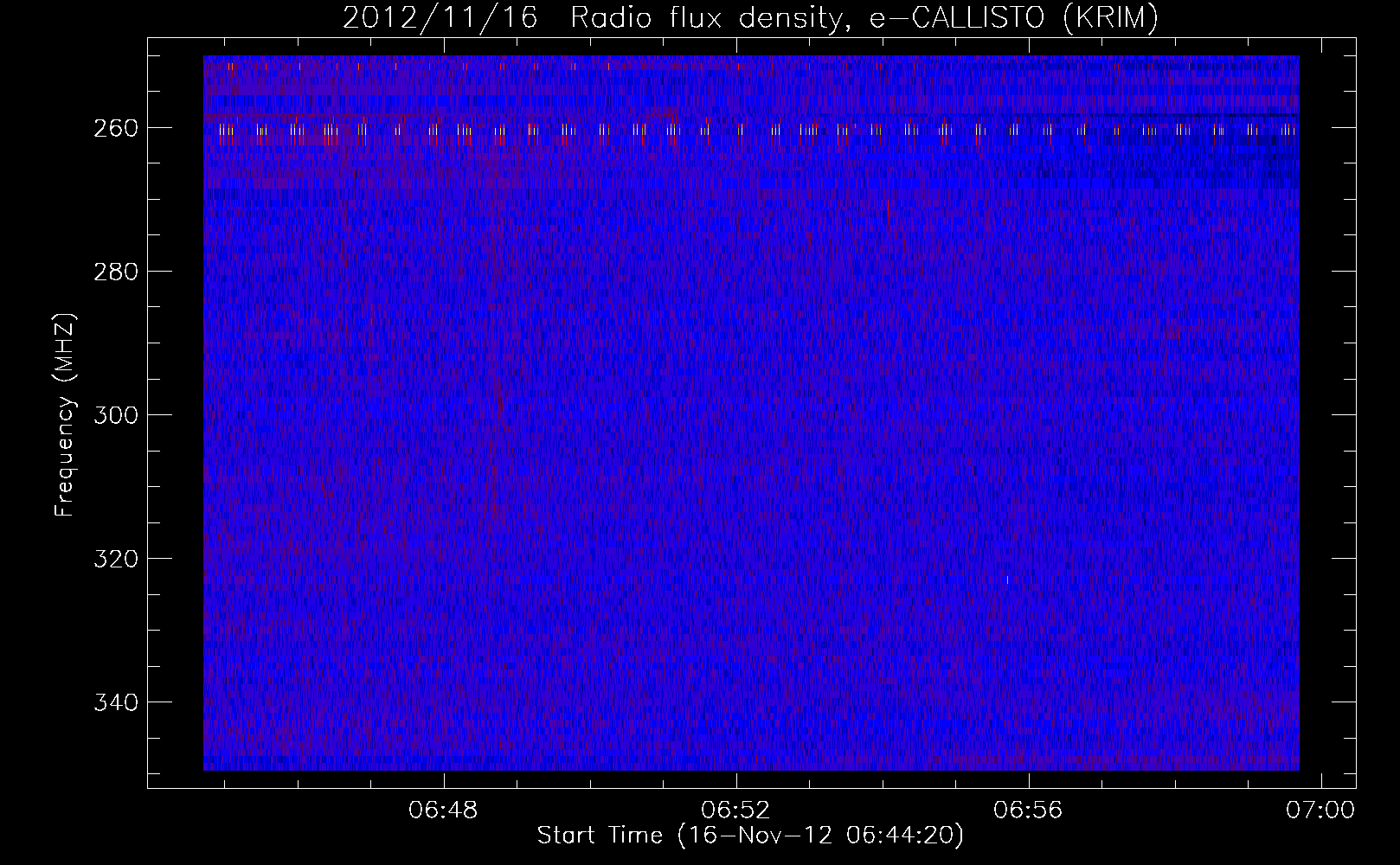The image size is (1400, 865).
Task: Click the 'Frequency (MHZ)' axis label
Action: coord(64,415)
